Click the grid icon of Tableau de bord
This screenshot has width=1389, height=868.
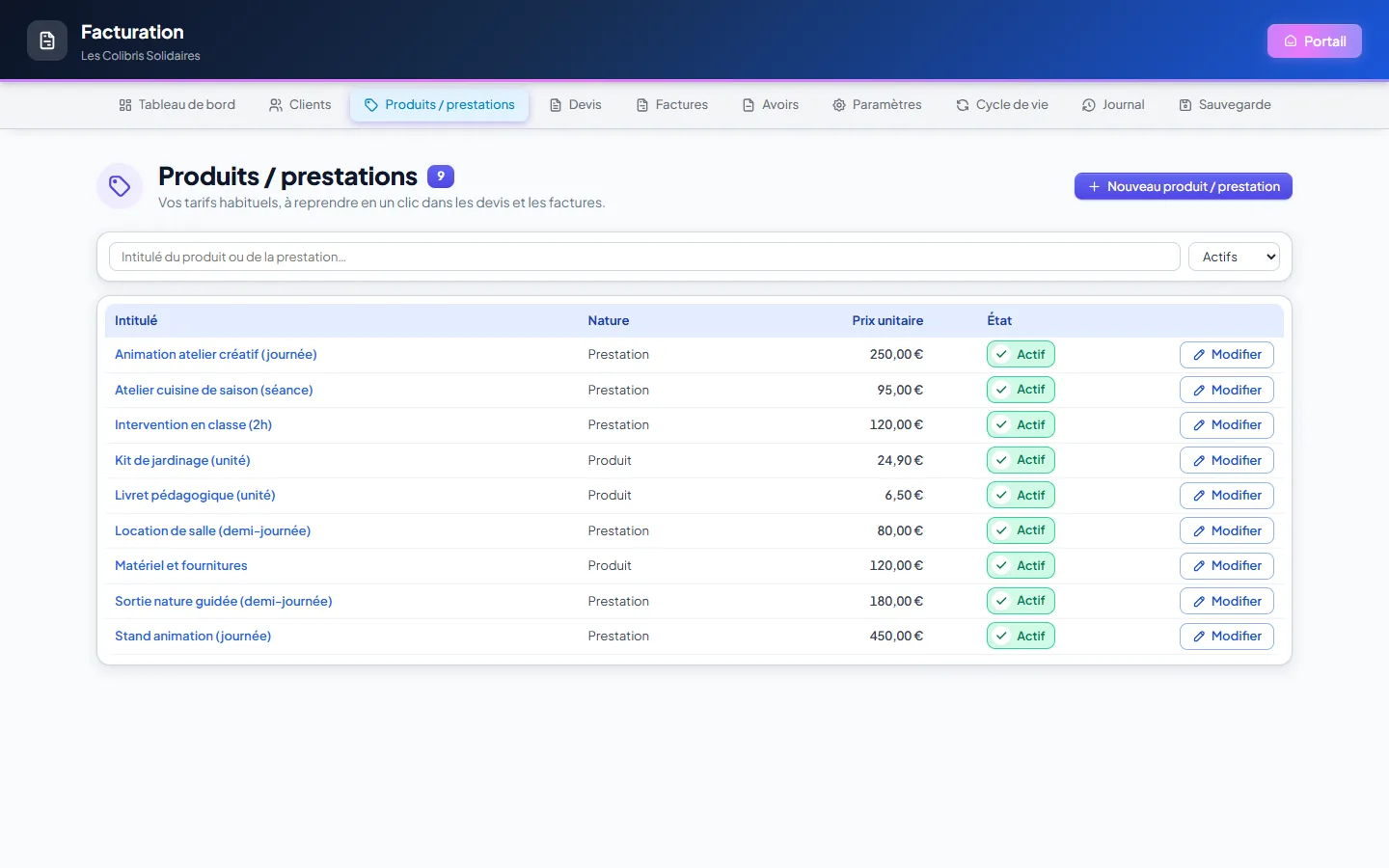pyautogui.click(x=125, y=105)
